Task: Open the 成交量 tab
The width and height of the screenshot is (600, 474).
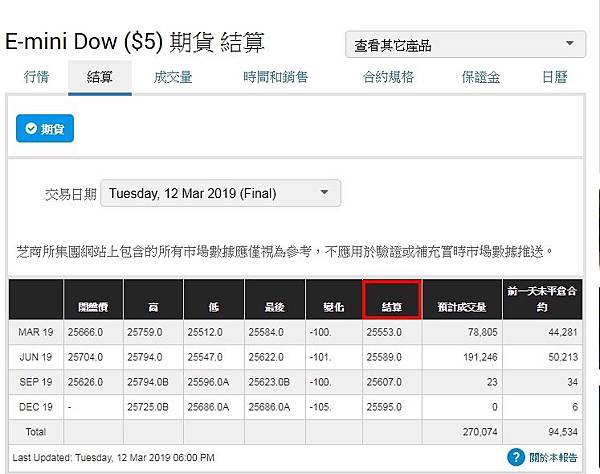Action: point(173,77)
